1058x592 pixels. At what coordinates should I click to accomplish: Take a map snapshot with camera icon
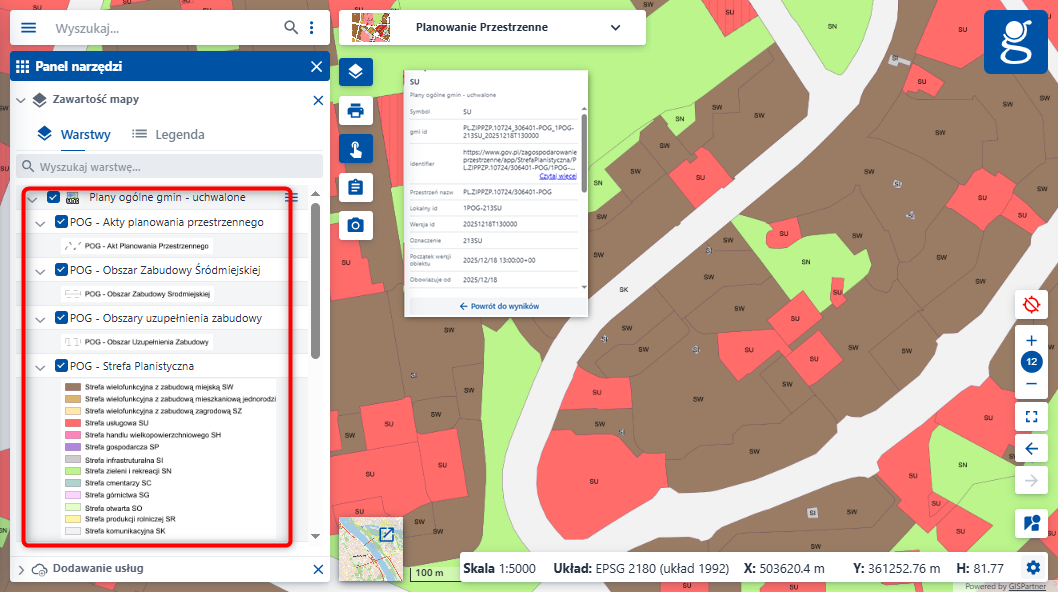(x=355, y=225)
